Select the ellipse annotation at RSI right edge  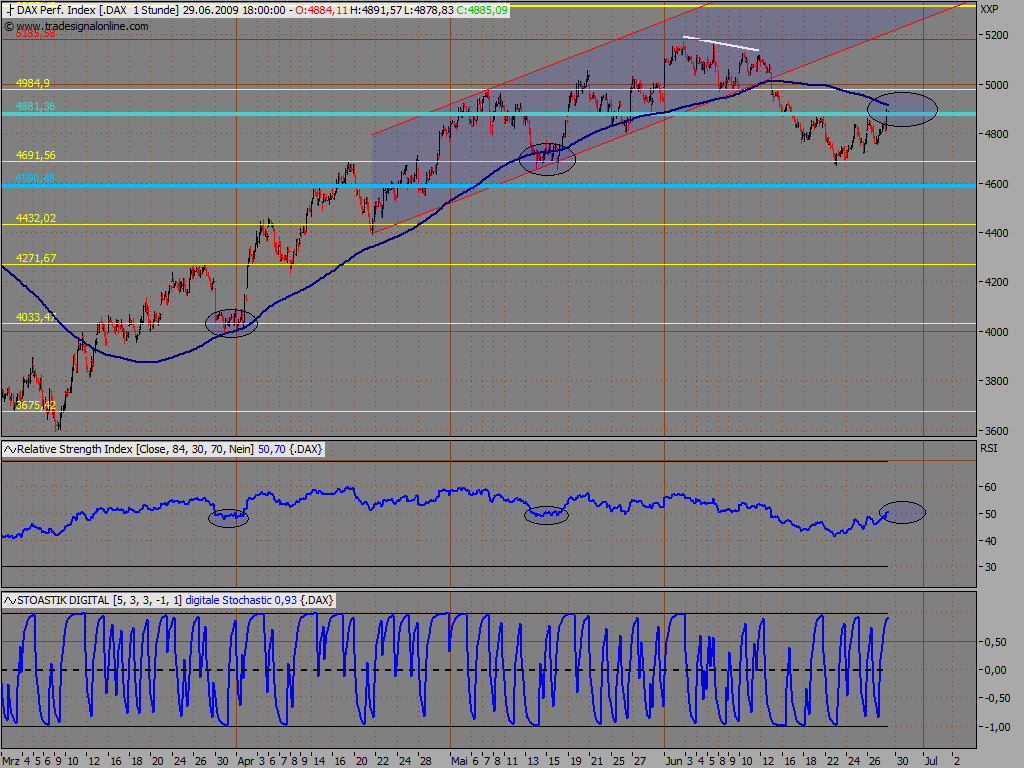click(x=902, y=513)
